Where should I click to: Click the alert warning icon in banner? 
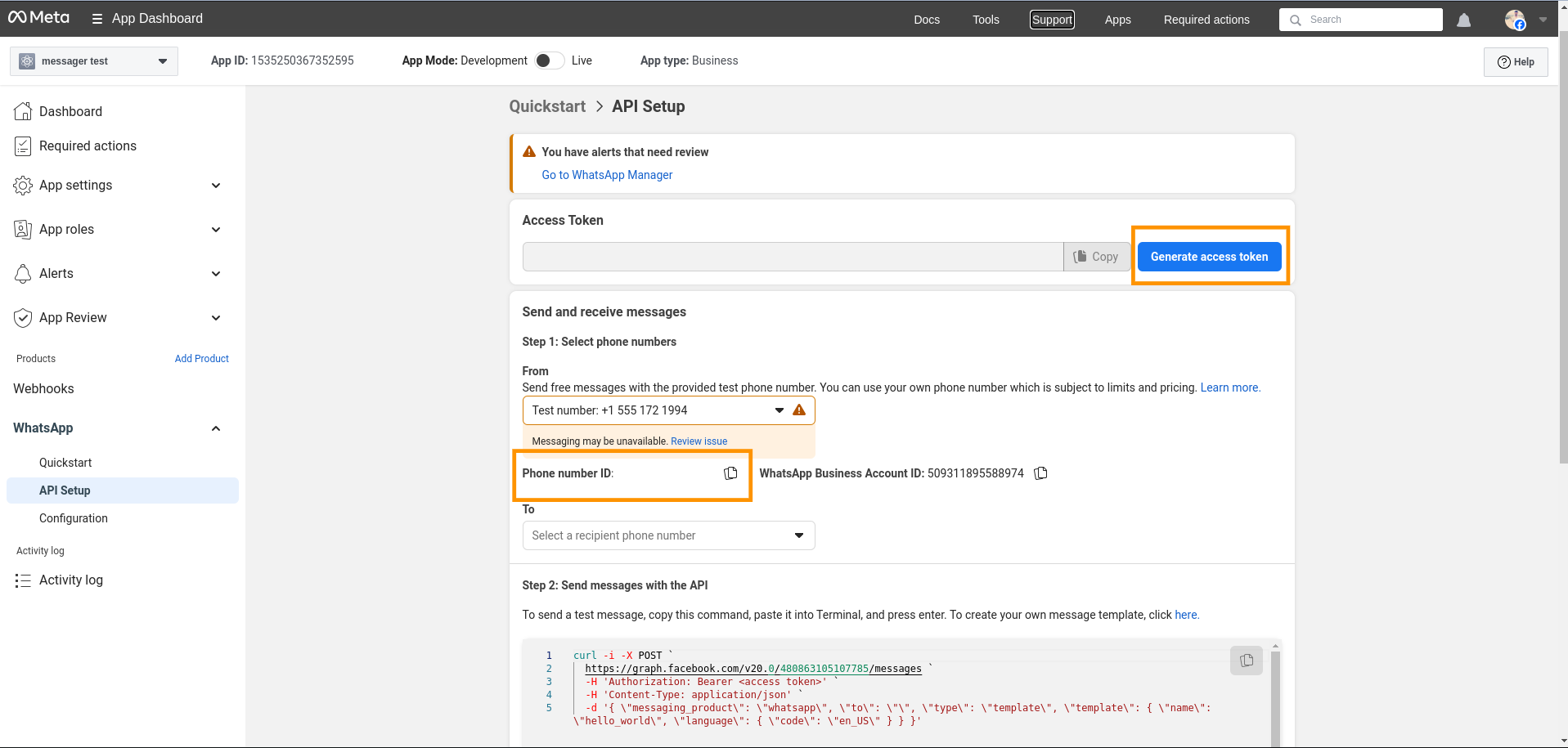pos(529,152)
